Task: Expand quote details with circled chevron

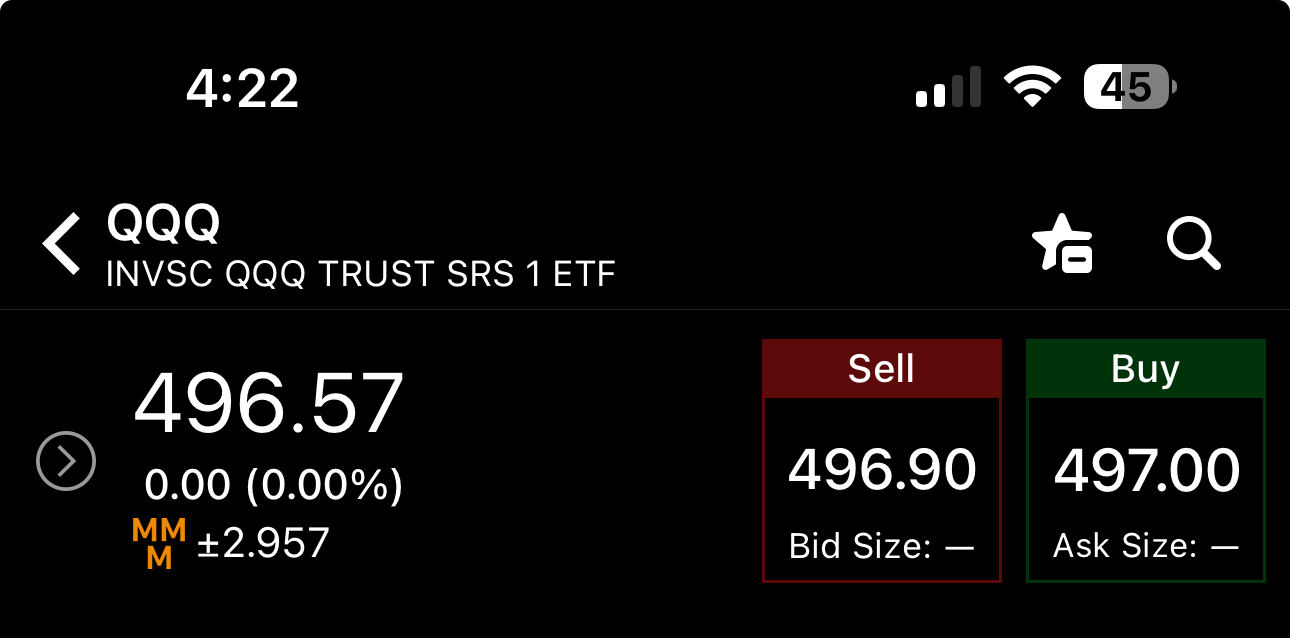Action: [x=66, y=462]
